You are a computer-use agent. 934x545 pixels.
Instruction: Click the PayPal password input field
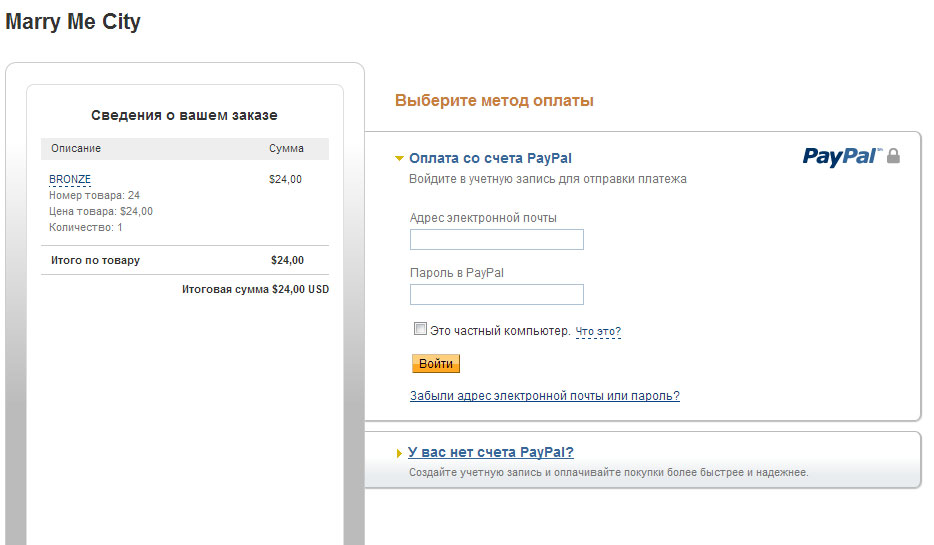pyautogui.click(x=497, y=294)
